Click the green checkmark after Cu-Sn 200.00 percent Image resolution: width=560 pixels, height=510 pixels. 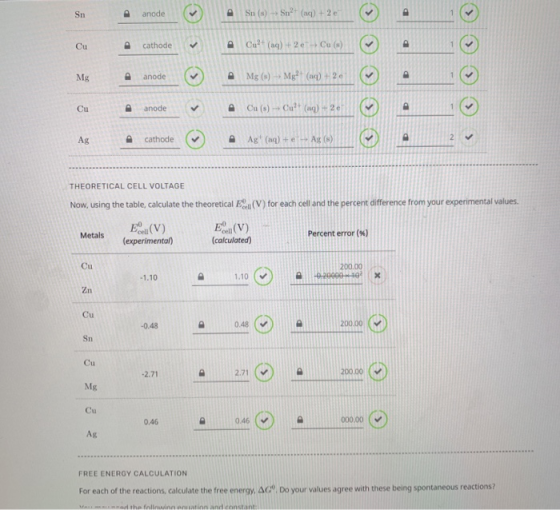coord(378,324)
